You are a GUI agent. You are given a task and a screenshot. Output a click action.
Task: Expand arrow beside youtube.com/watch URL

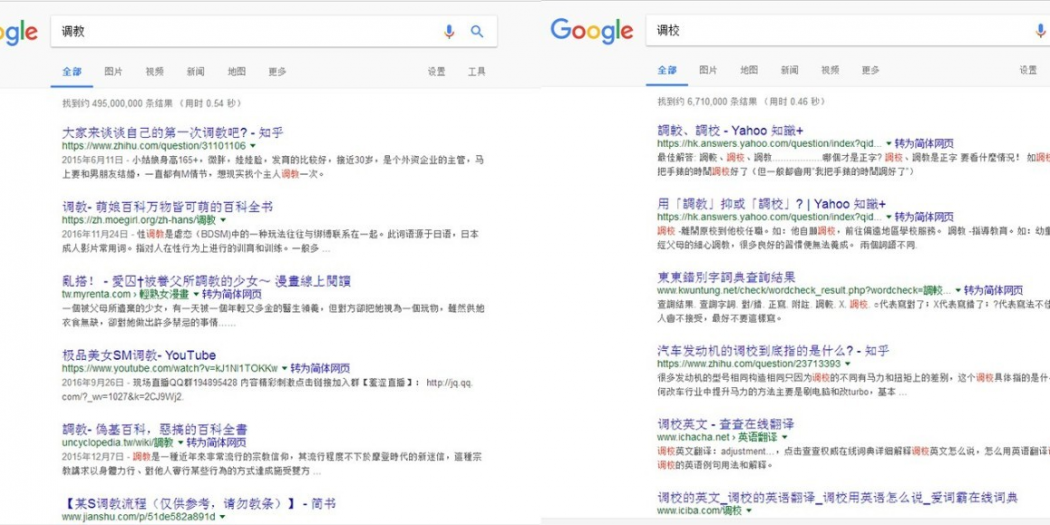285,369
